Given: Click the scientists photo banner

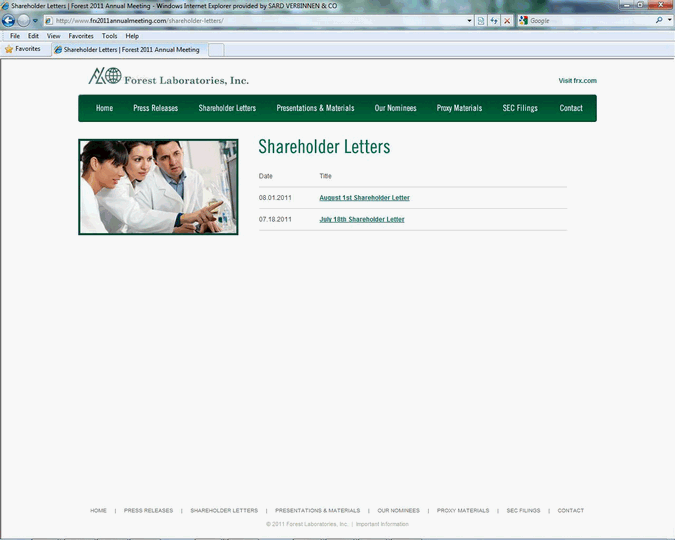Looking at the screenshot, I should (x=158, y=187).
